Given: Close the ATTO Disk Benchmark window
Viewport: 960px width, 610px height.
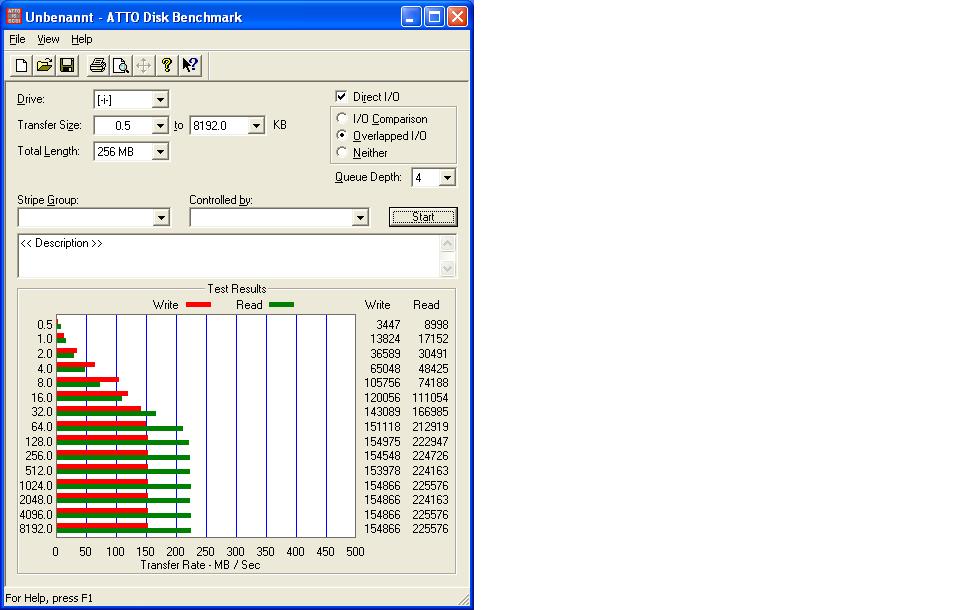Looking at the screenshot, I should pos(457,17).
